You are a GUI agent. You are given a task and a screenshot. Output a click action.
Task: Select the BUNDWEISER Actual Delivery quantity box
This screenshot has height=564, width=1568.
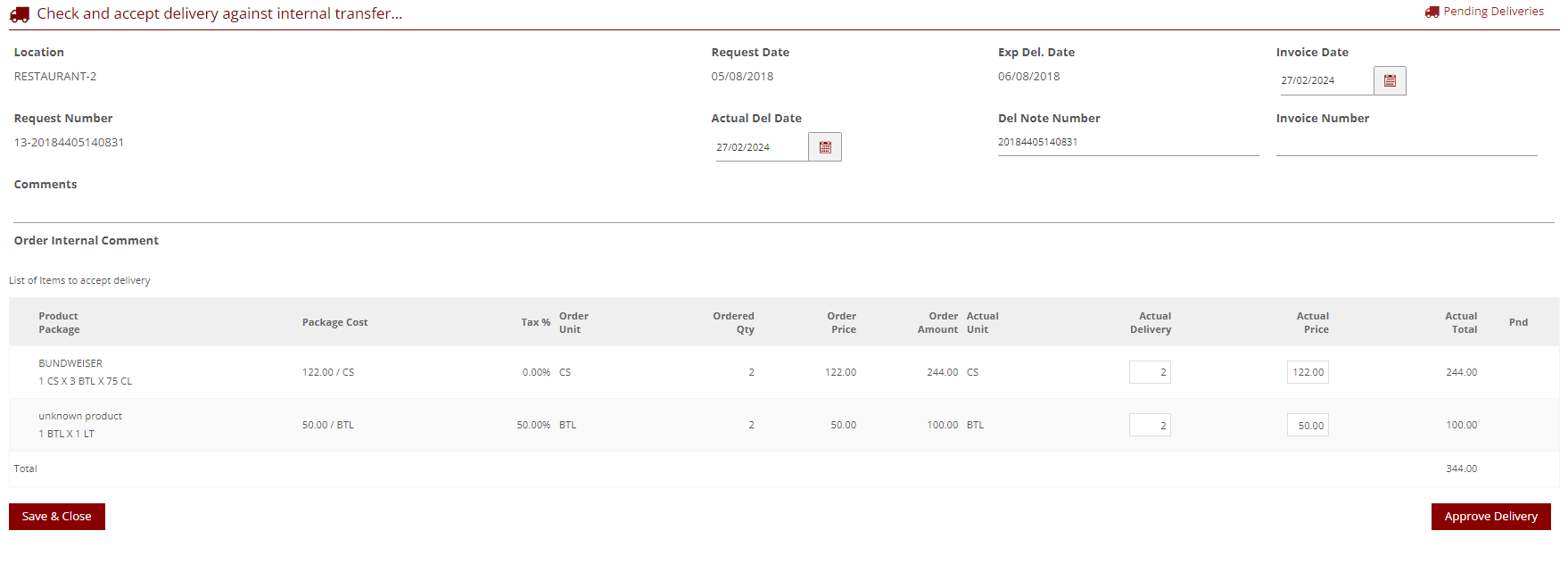point(1150,372)
